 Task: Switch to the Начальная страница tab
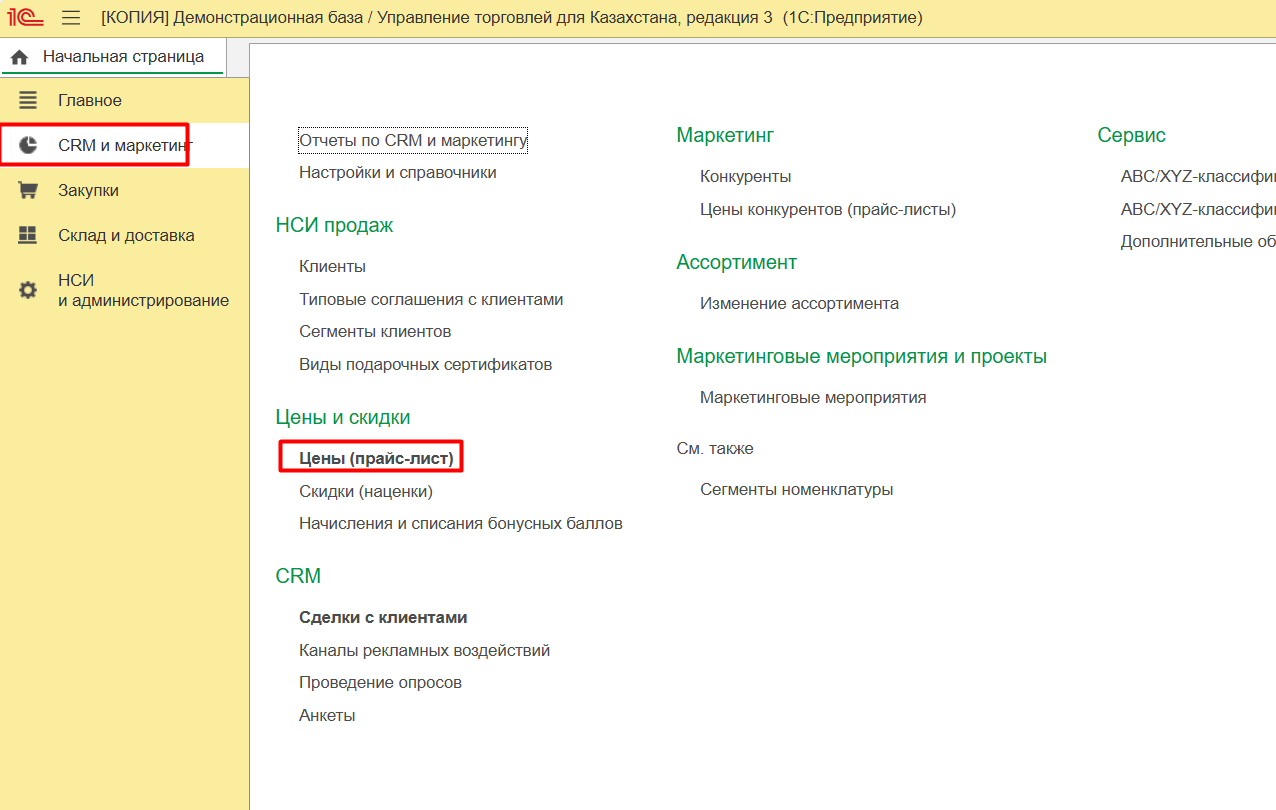click(123, 57)
